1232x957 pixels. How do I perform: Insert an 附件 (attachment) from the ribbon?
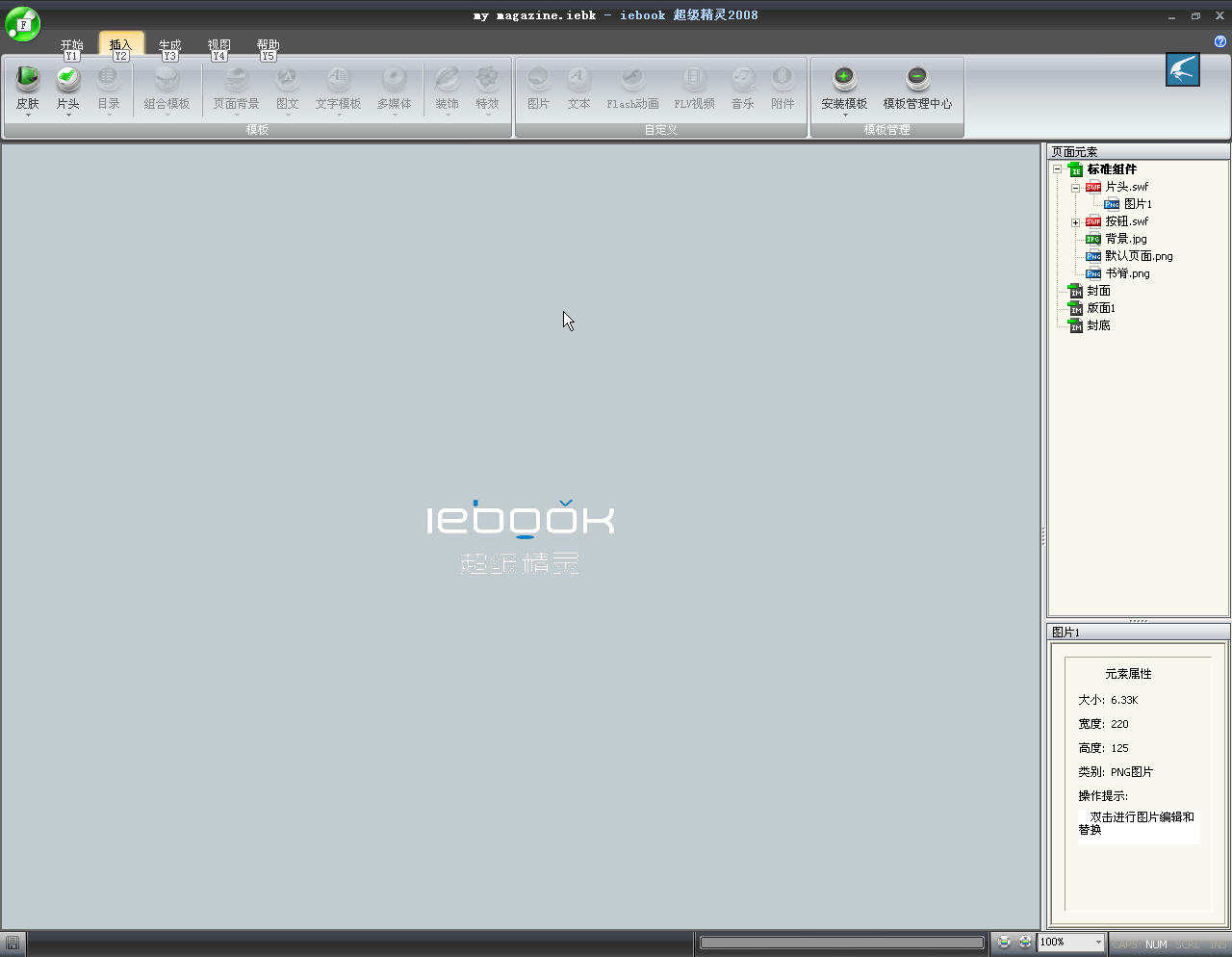coord(783,79)
